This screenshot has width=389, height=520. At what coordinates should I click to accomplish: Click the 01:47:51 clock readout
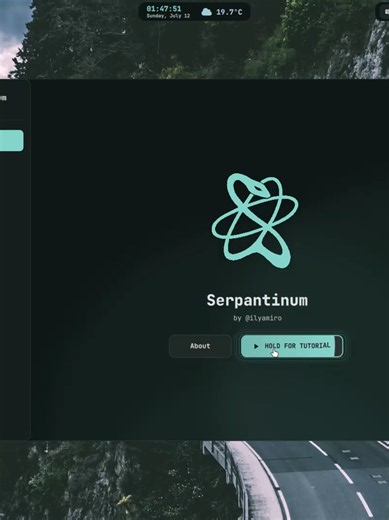click(164, 9)
